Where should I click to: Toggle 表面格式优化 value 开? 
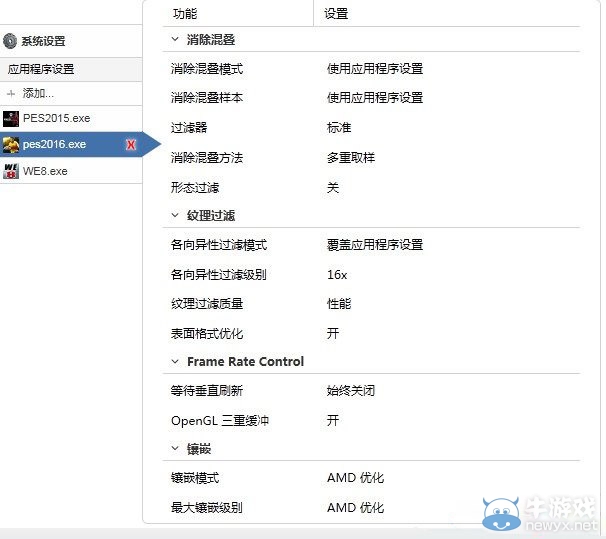tap(333, 333)
